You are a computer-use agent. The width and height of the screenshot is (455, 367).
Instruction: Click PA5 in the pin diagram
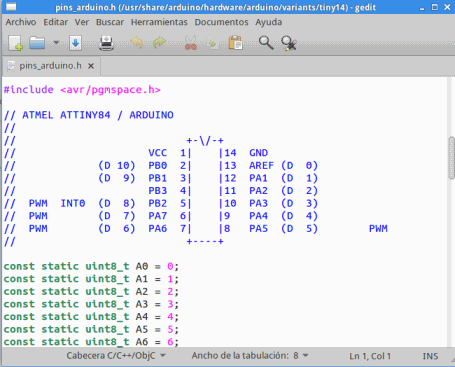tap(258, 229)
